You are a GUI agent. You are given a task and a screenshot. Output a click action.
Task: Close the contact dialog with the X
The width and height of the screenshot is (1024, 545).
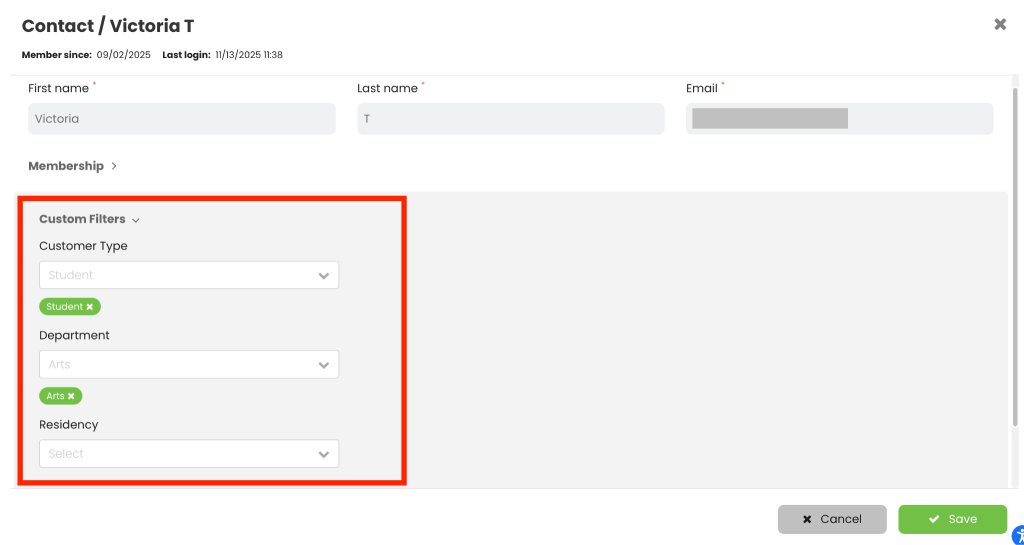(1000, 25)
